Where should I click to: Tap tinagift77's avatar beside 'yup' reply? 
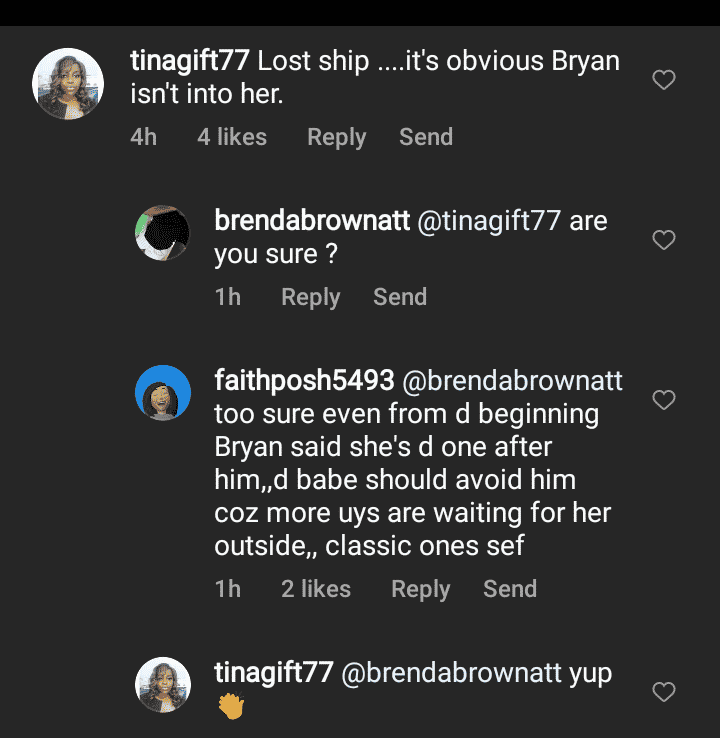click(163, 685)
